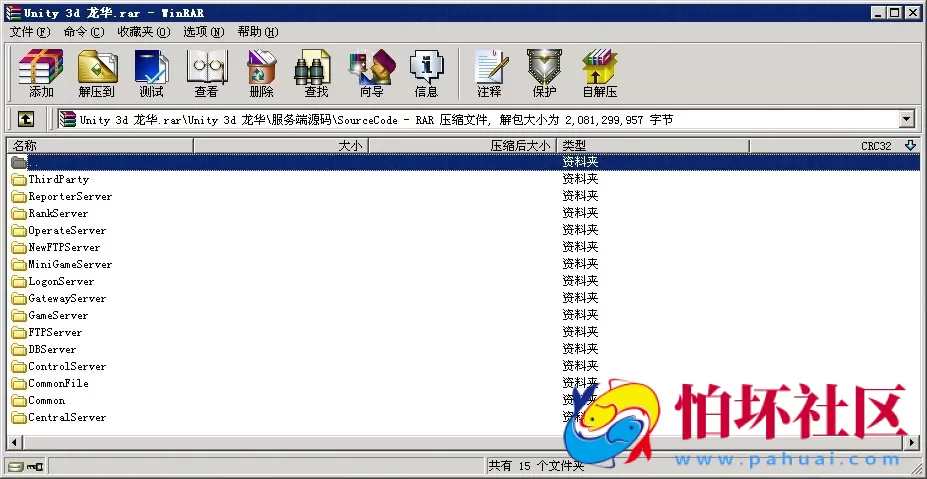
Task: Click horizontal scrollbar right arrow
Action: click(913, 442)
